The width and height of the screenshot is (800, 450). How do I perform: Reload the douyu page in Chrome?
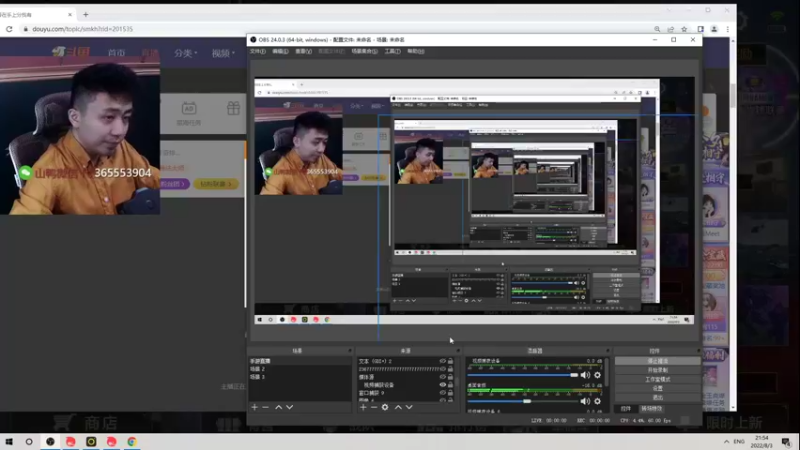point(9,29)
